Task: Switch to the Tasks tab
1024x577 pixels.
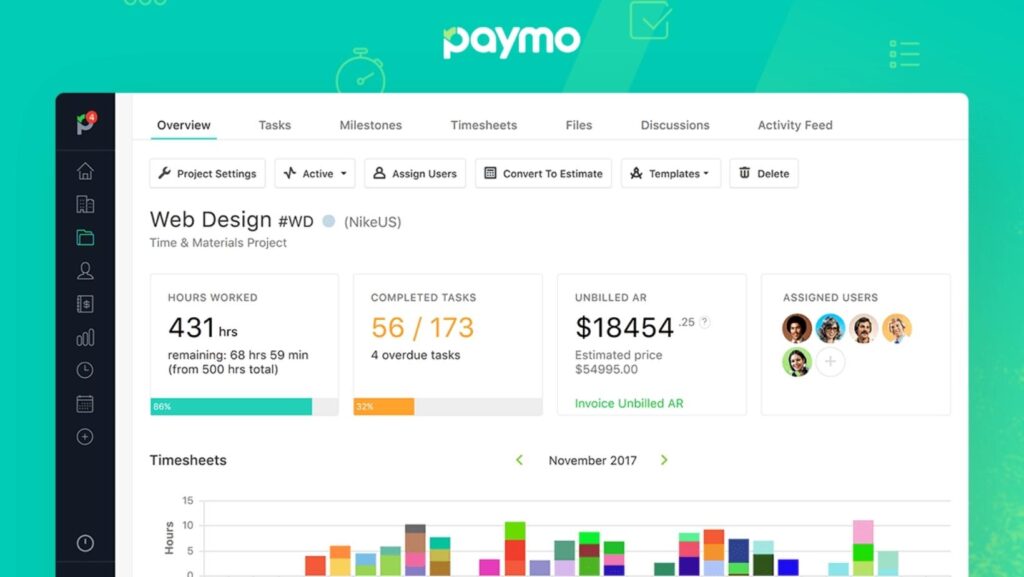Action: pos(274,125)
